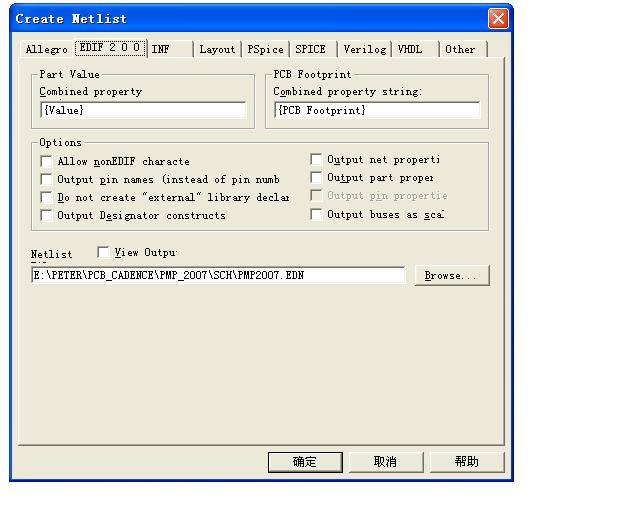Check Output net properties box
640x512 pixels.
[x=316, y=159]
